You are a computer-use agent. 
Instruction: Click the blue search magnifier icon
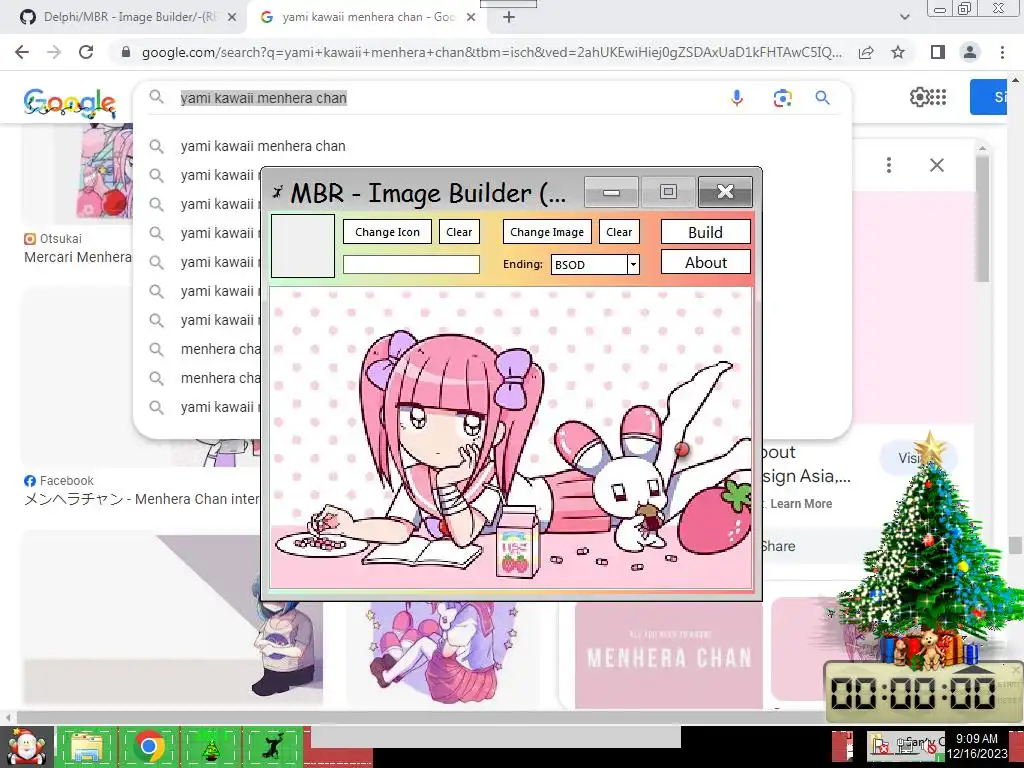pos(823,98)
